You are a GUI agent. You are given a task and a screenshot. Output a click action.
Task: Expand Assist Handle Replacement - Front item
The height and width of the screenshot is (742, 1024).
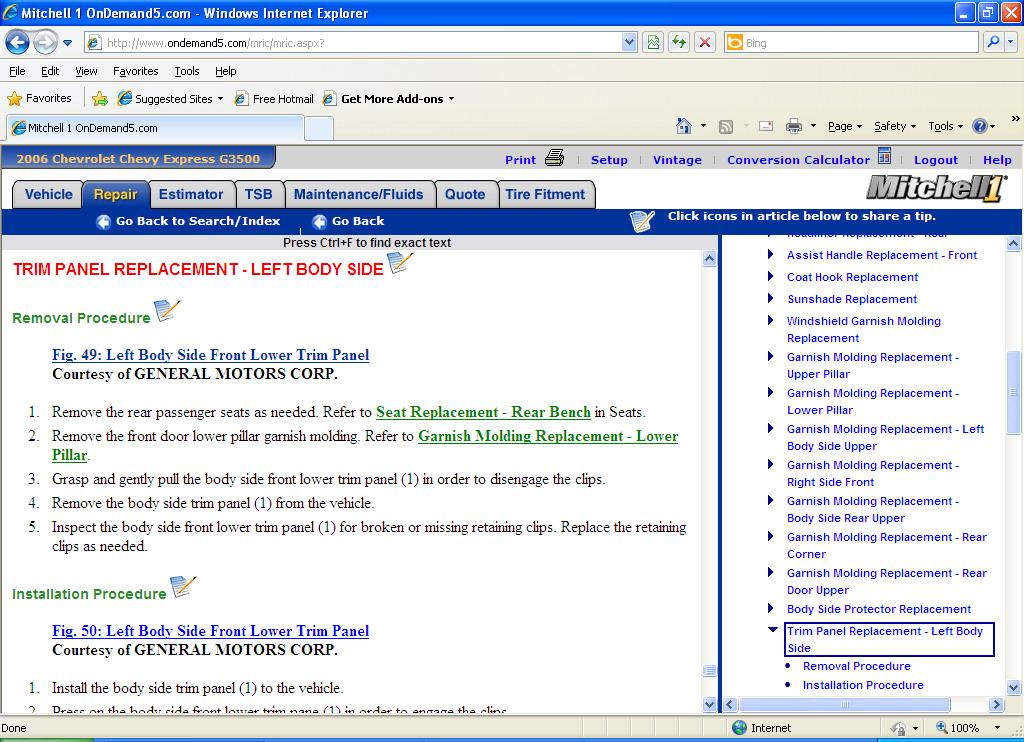pyautogui.click(x=771, y=255)
